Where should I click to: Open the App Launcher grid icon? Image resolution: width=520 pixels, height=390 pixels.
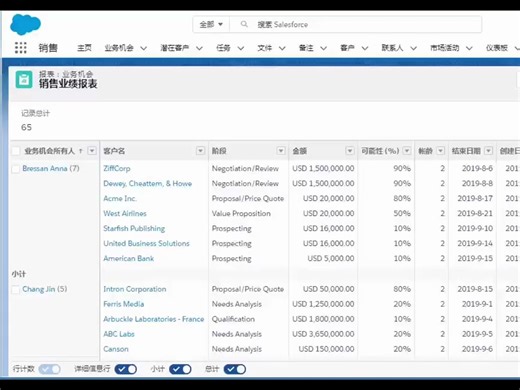tap(21, 48)
